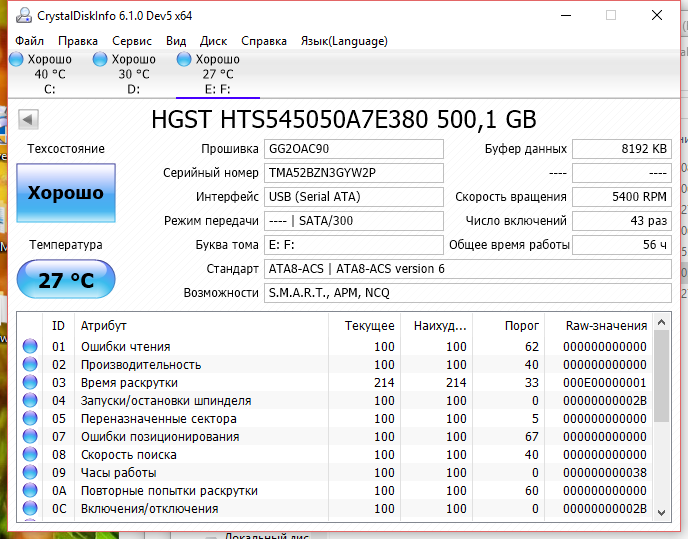Click raw value 000E00000001
Image resolution: width=688 pixels, height=539 pixels.
tap(605, 383)
